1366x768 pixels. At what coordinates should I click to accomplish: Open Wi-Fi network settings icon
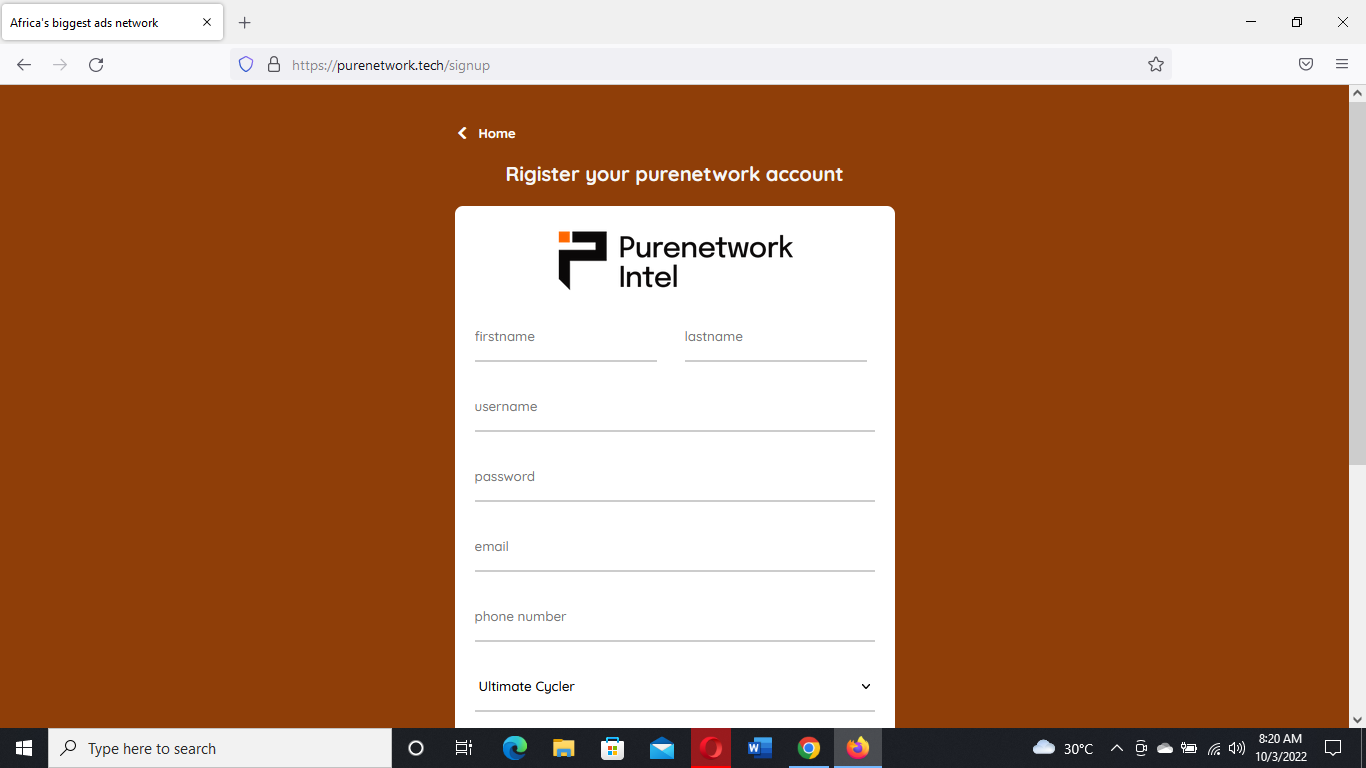[1214, 748]
